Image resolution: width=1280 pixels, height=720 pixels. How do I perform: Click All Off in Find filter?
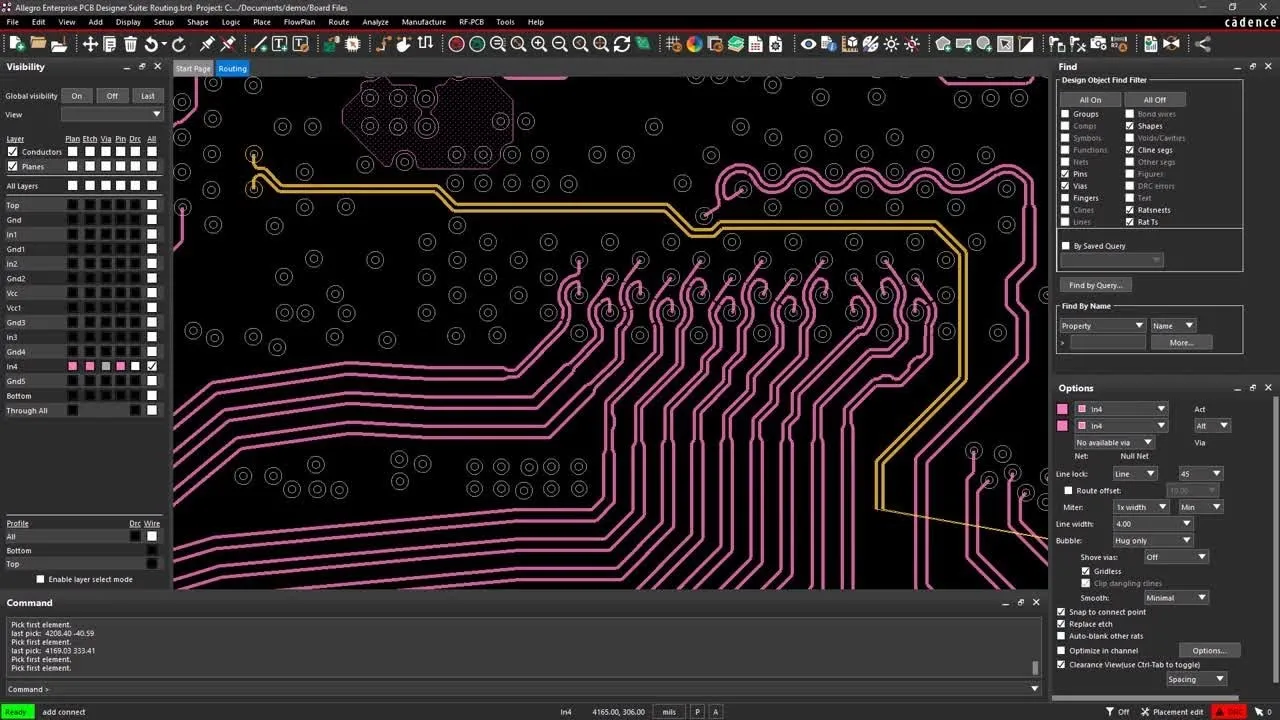coord(1154,100)
